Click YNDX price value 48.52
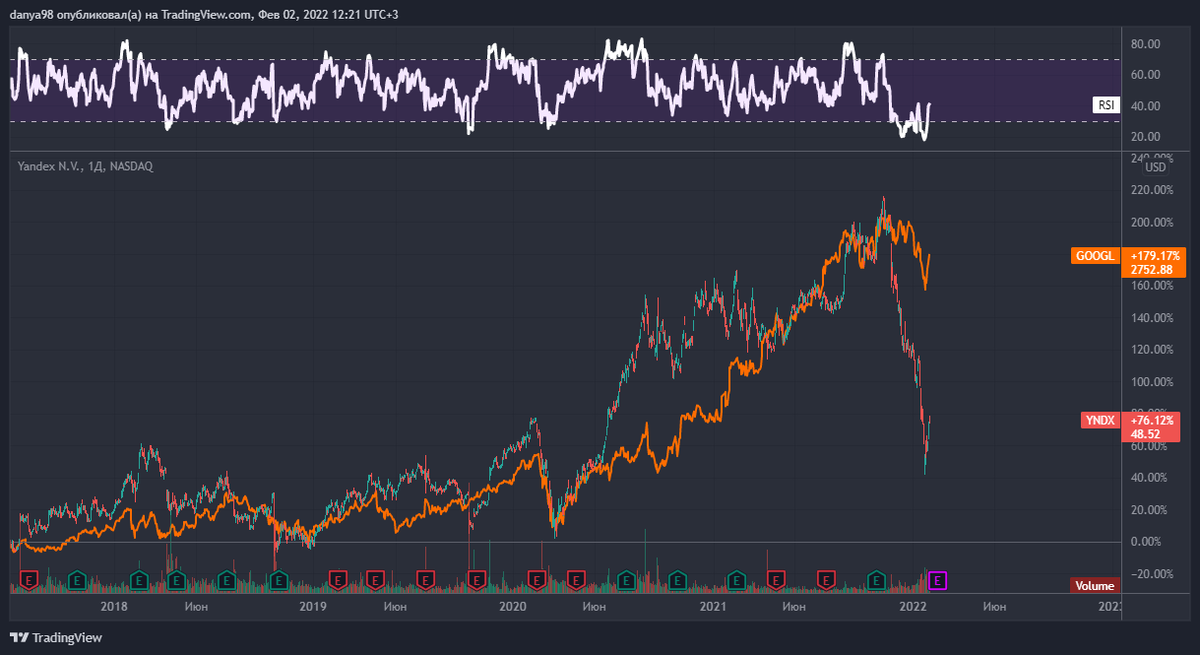The height and width of the screenshot is (655, 1200). pos(1145,435)
